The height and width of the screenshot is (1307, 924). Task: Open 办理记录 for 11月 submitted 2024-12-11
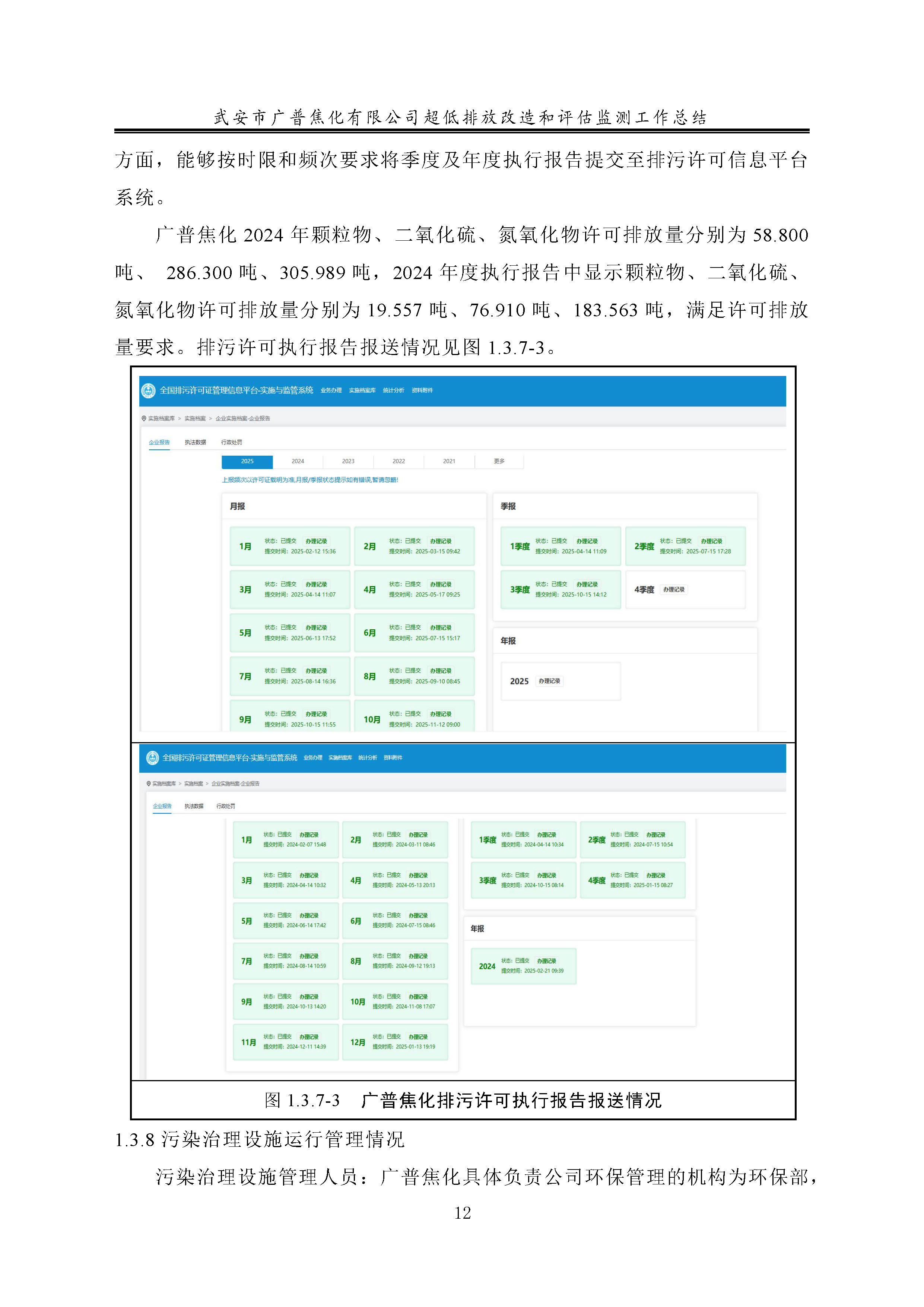309,1037
